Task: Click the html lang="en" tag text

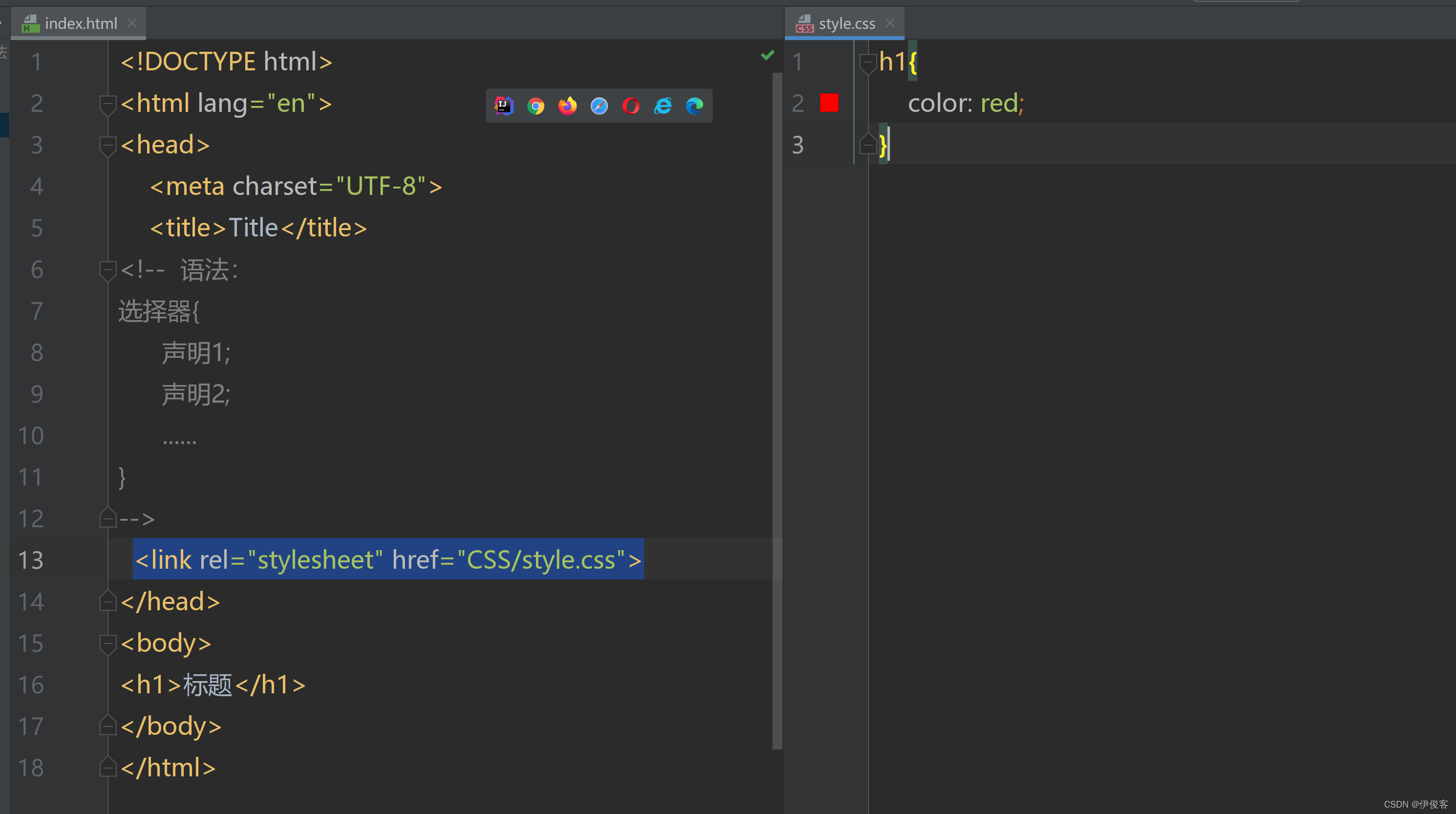Action: [226, 104]
